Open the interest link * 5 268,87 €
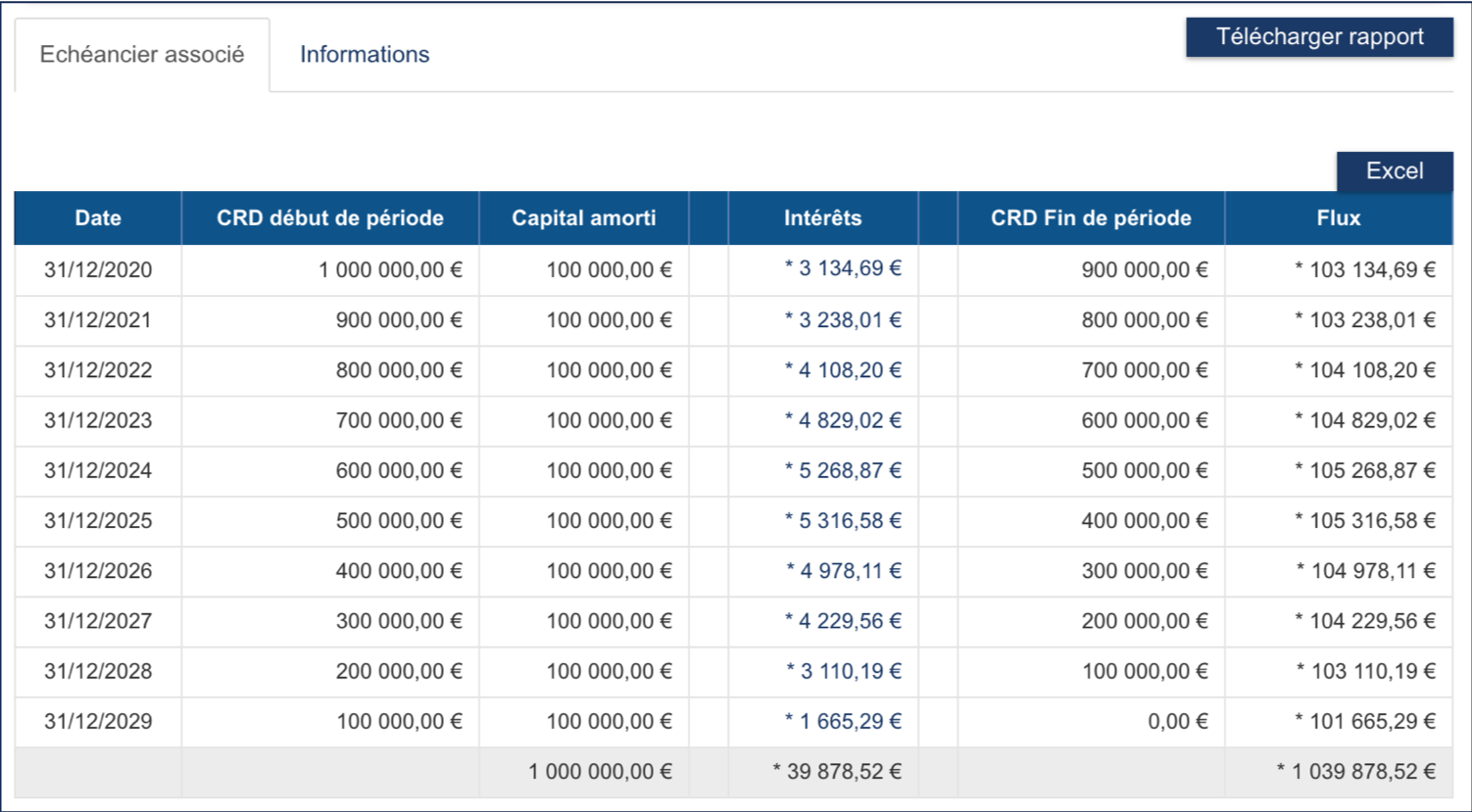This screenshot has width=1472, height=812. 843,470
